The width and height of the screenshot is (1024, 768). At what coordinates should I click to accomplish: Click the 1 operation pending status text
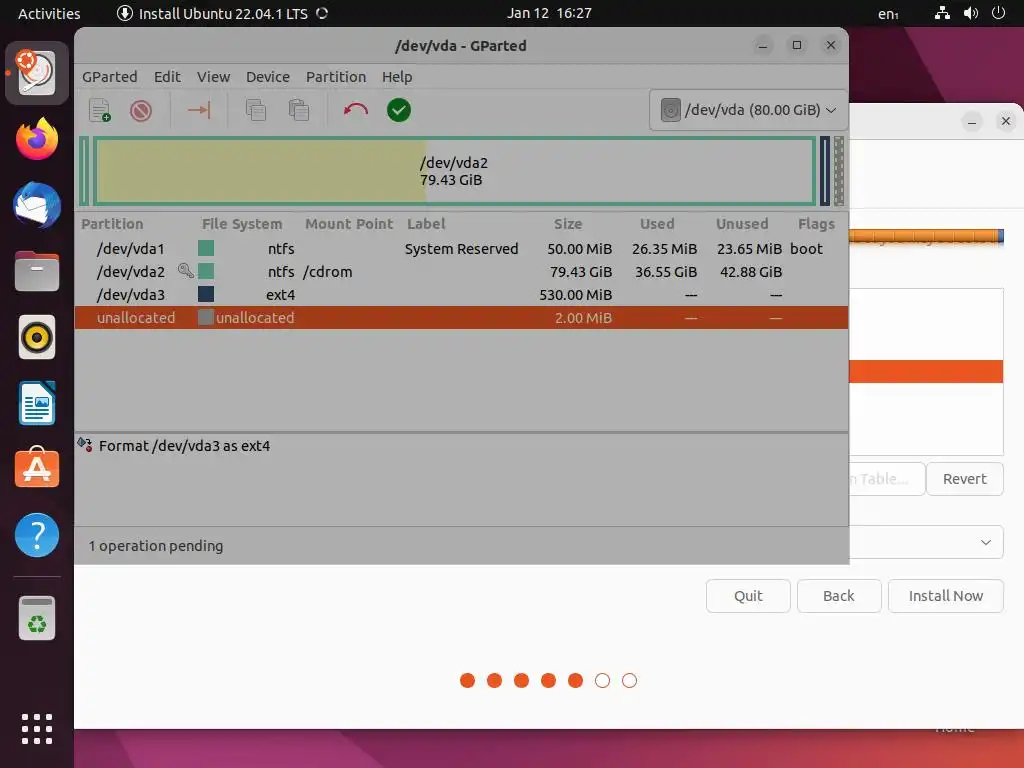point(155,545)
